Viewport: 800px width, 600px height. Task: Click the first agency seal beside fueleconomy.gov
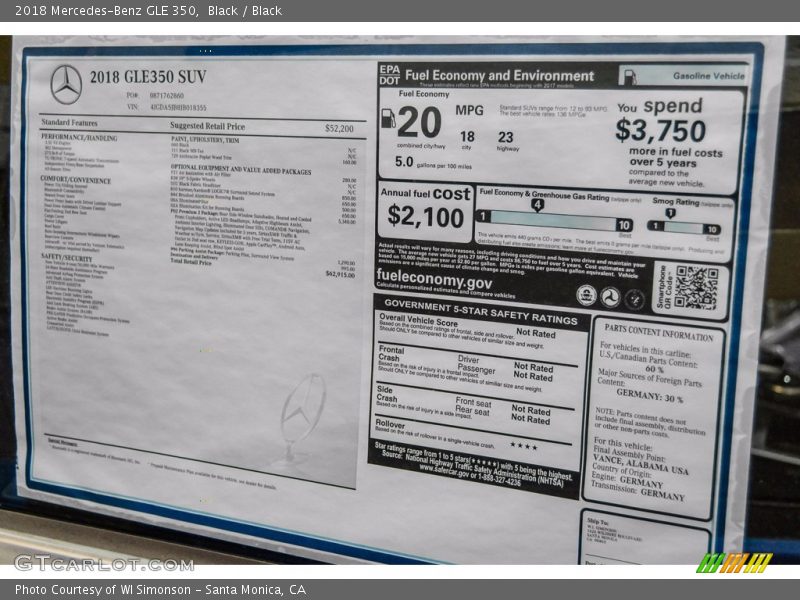pyautogui.click(x=587, y=295)
